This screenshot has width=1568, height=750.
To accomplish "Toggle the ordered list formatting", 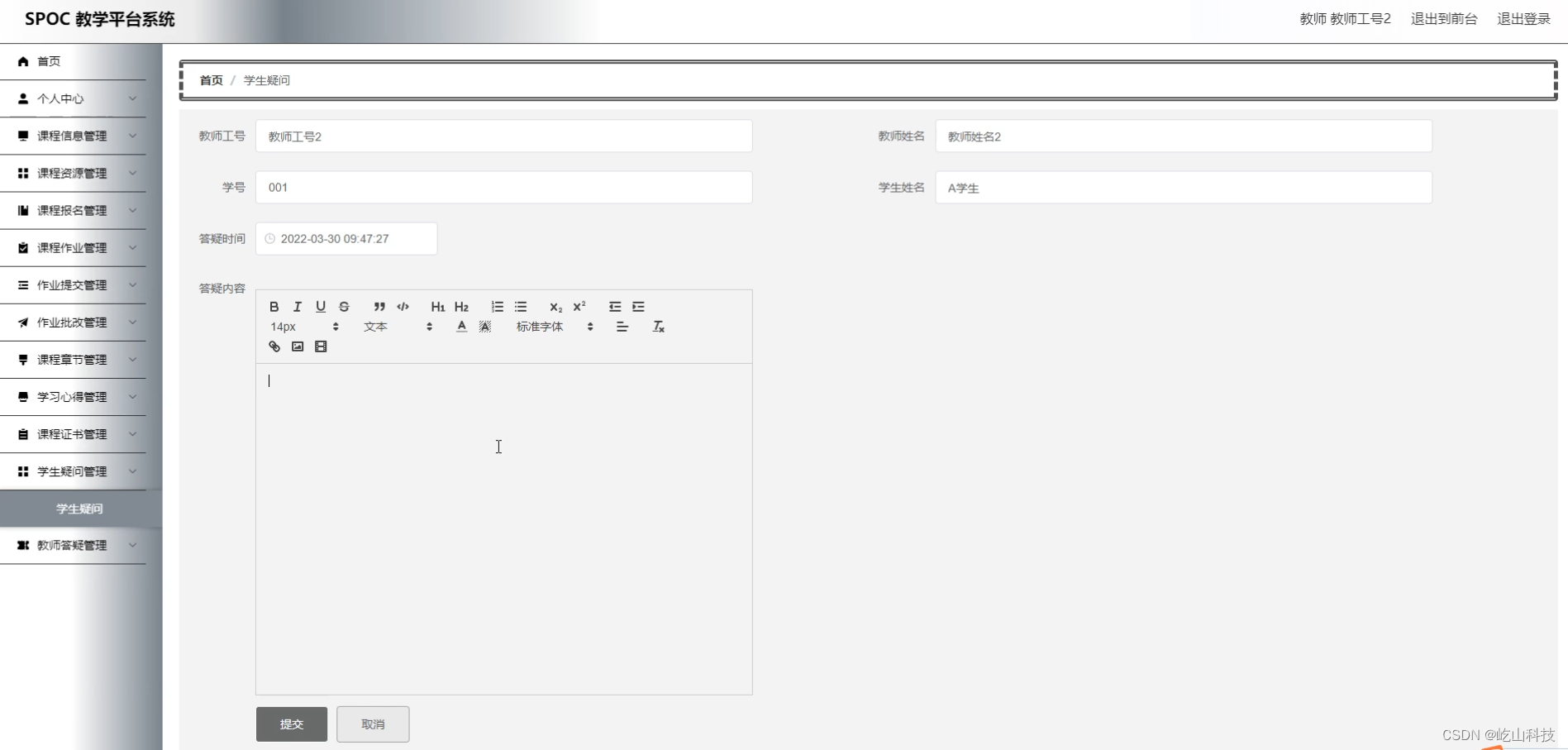I will [497, 307].
